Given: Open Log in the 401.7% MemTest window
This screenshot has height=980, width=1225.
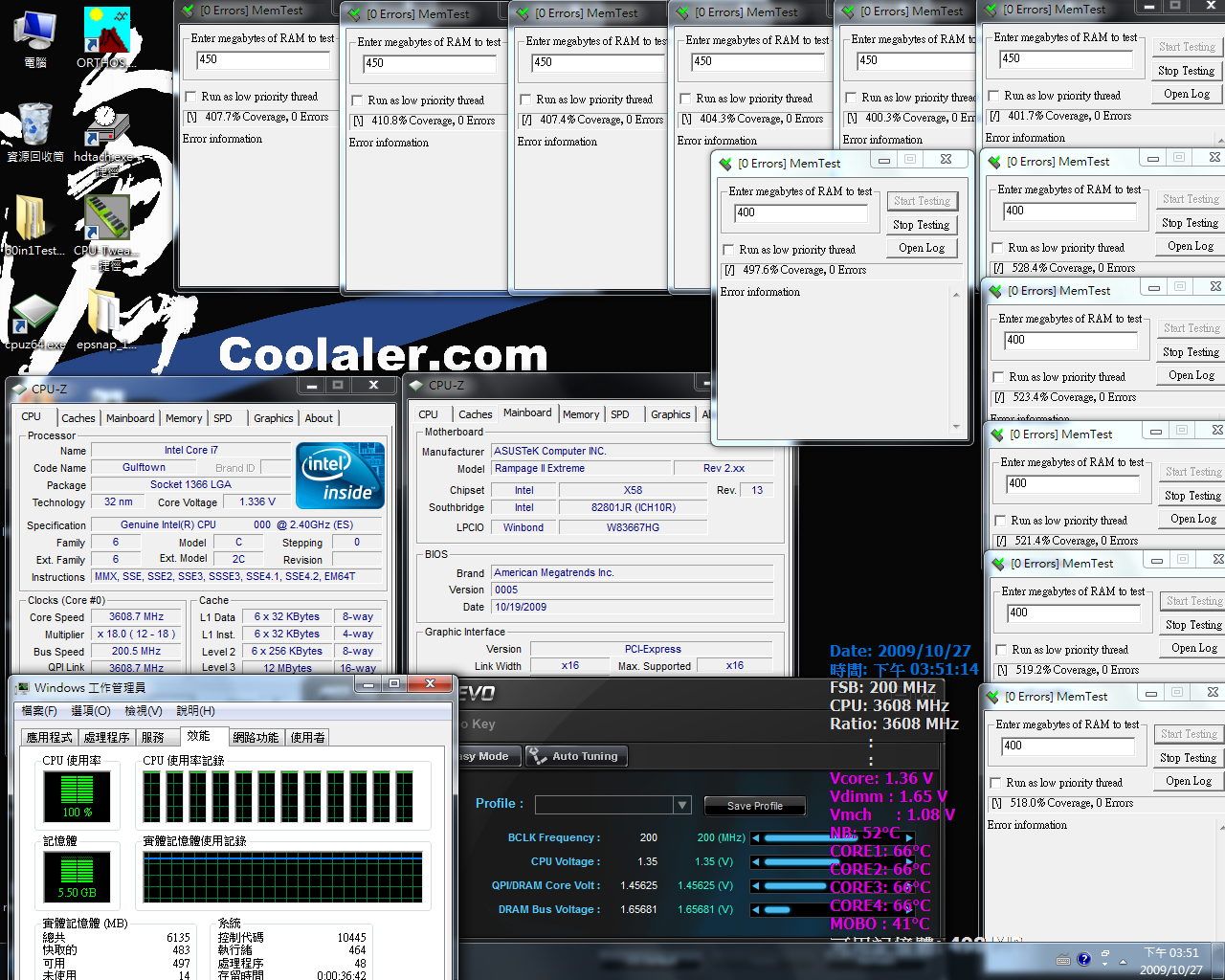Looking at the screenshot, I should [x=1187, y=94].
